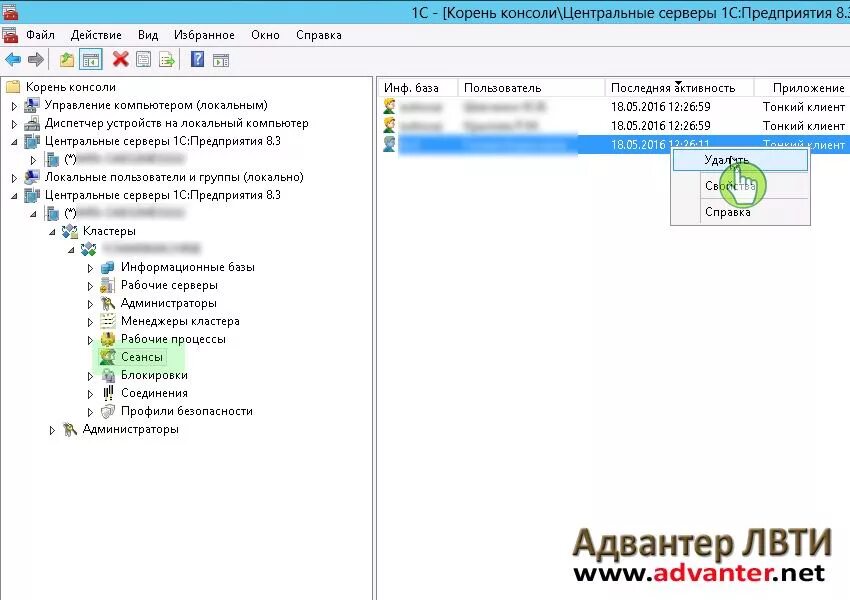This screenshot has height=600, width=850.
Task: Click Тонкий клиент in the first row
Action: [x=804, y=107]
